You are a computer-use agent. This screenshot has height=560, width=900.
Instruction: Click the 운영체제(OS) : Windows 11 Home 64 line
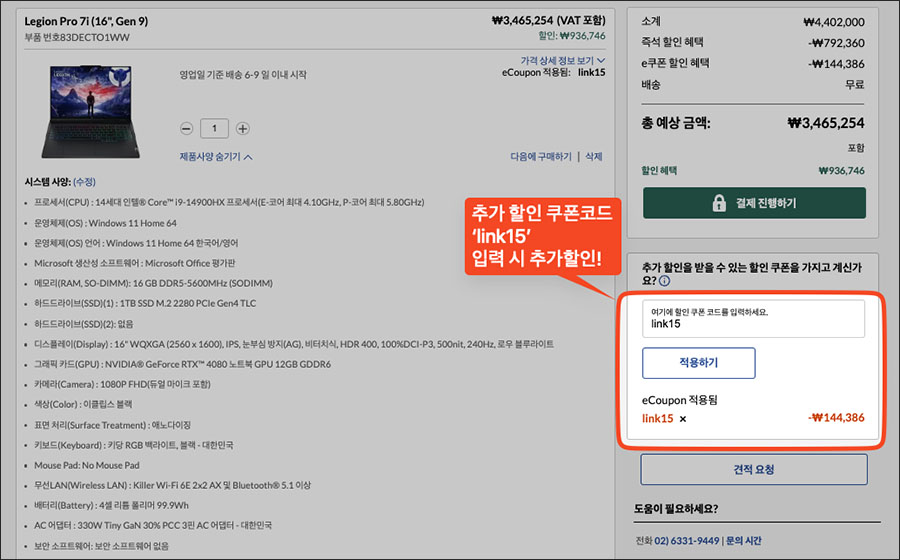(105, 223)
